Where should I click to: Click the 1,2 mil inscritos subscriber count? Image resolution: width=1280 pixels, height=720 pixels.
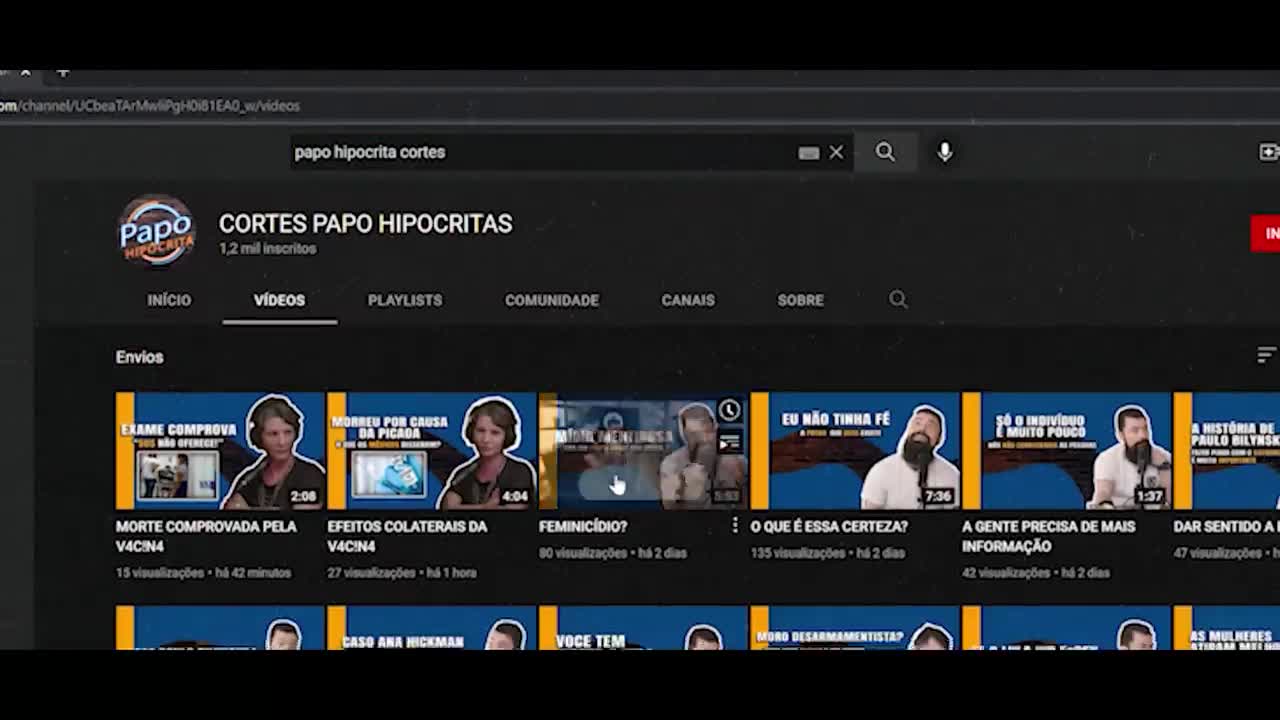[x=267, y=249]
